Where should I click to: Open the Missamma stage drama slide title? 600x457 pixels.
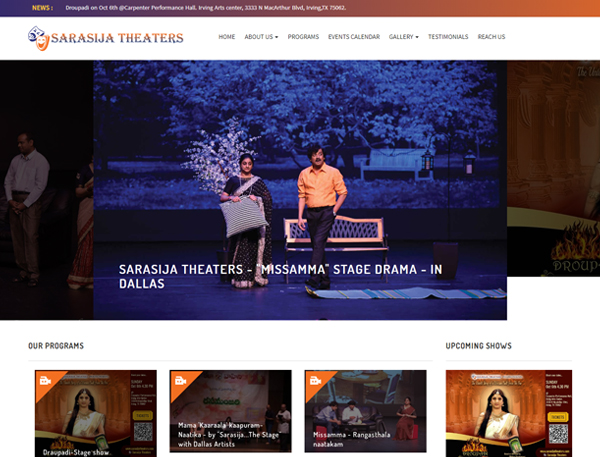click(x=280, y=276)
